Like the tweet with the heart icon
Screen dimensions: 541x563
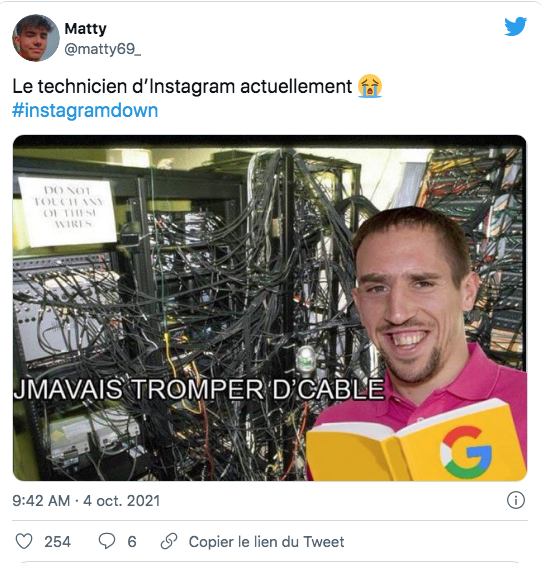coord(24,541)
